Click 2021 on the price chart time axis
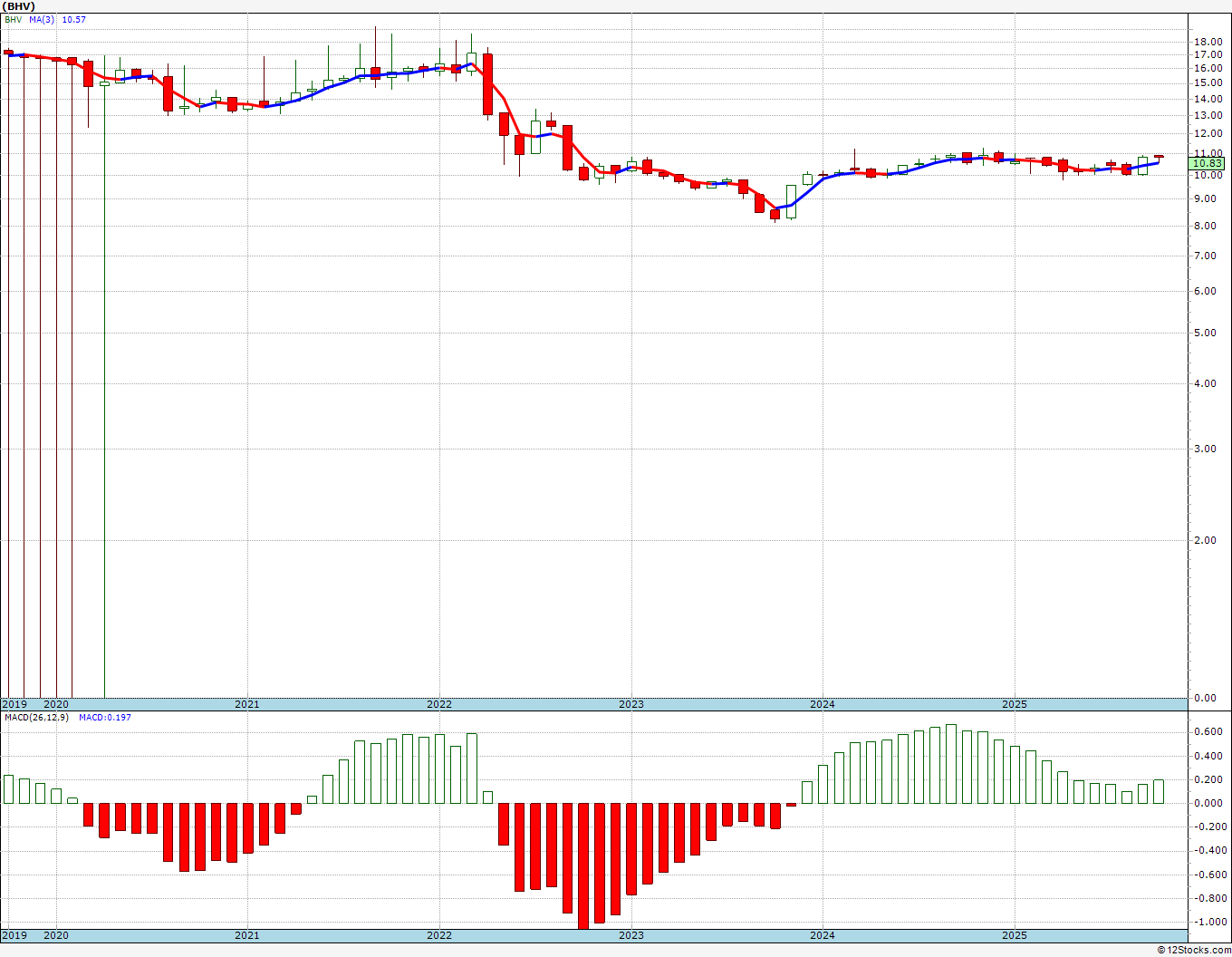 [x=247, y=704]
